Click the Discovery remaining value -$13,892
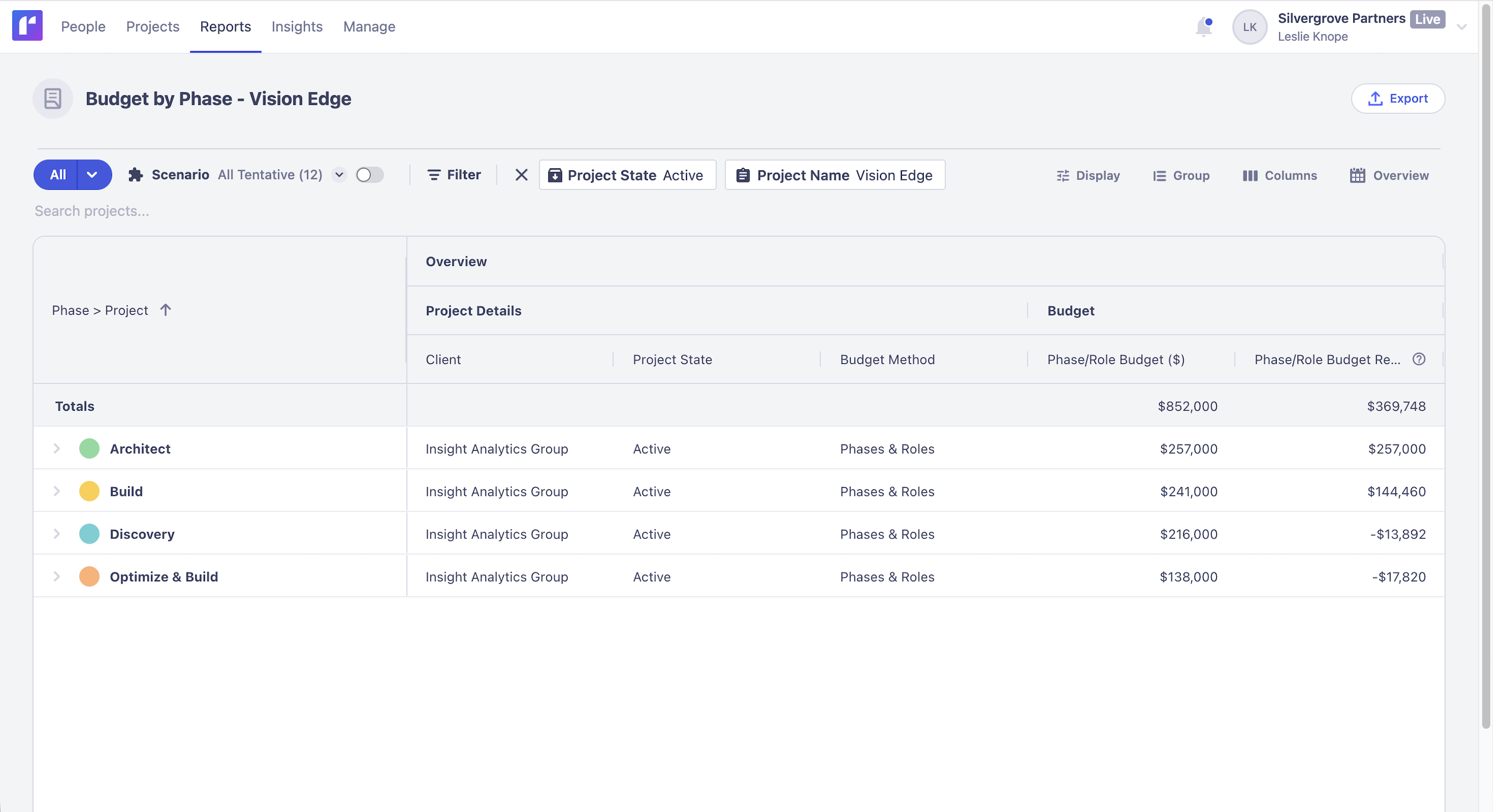 coord(1398,534)
